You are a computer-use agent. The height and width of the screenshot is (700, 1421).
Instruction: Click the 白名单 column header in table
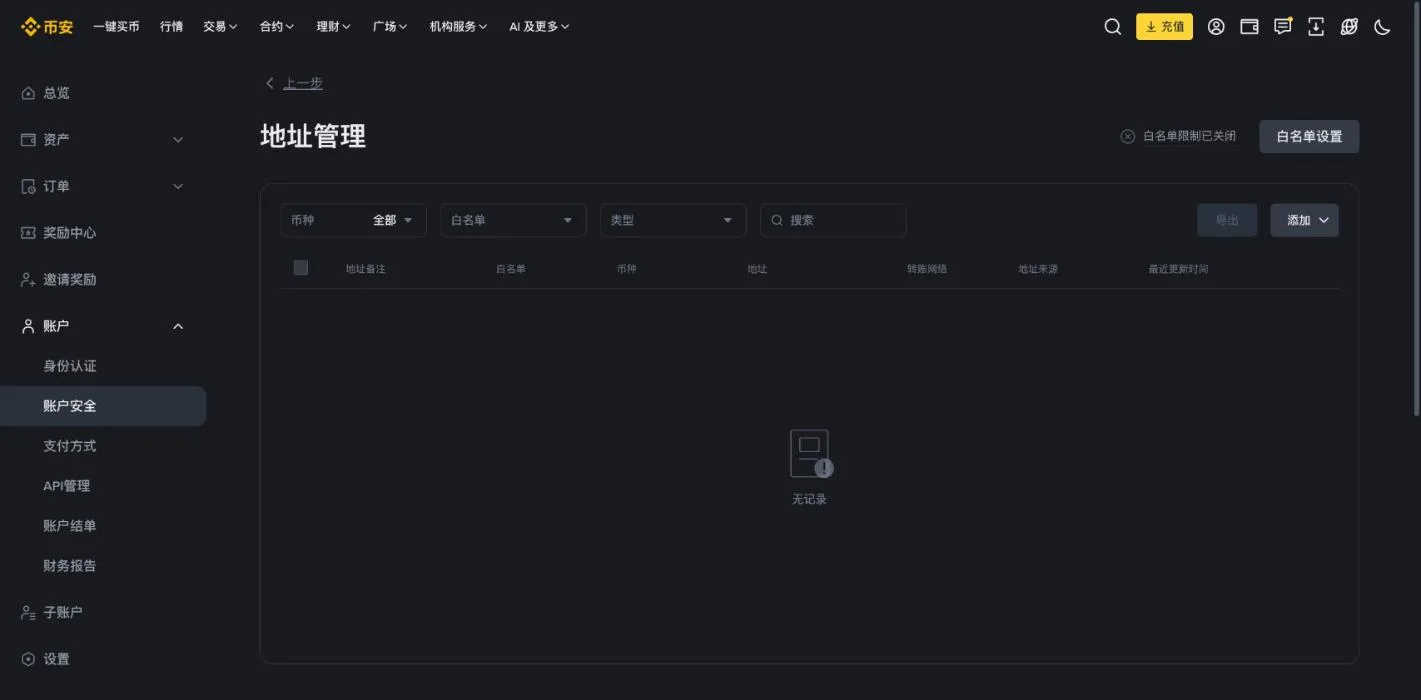tap(511, 269)
